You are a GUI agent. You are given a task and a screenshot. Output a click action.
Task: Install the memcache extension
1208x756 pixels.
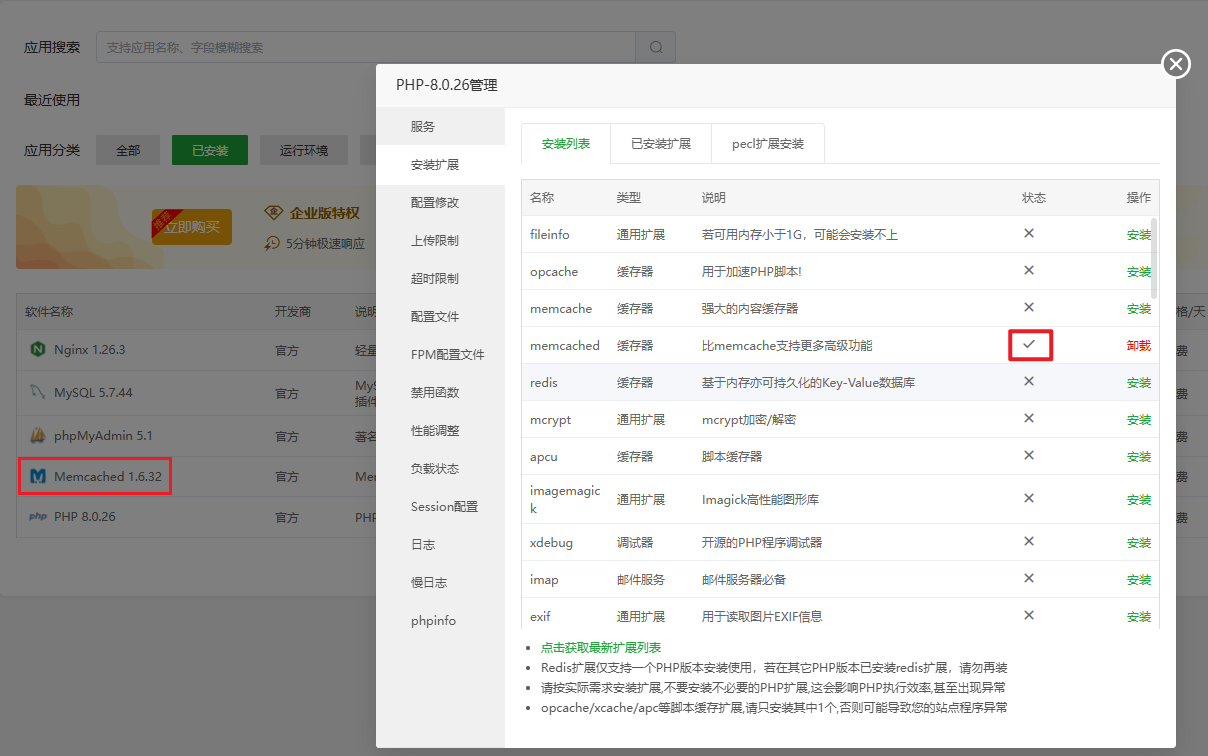click(x=1139, y=309)
